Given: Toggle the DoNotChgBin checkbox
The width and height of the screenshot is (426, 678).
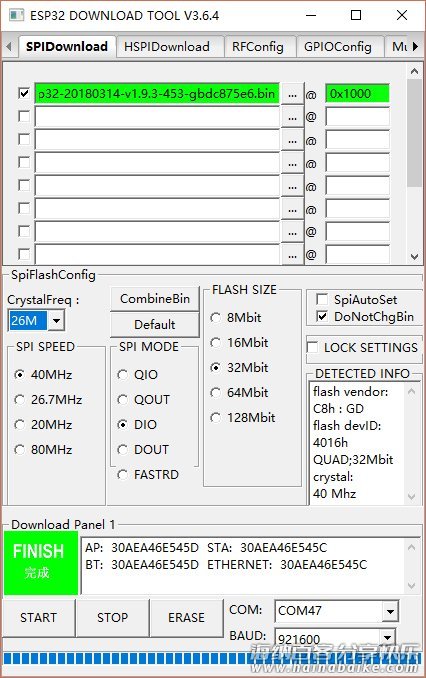Looking at the screenshot, I should click(322, 317).
